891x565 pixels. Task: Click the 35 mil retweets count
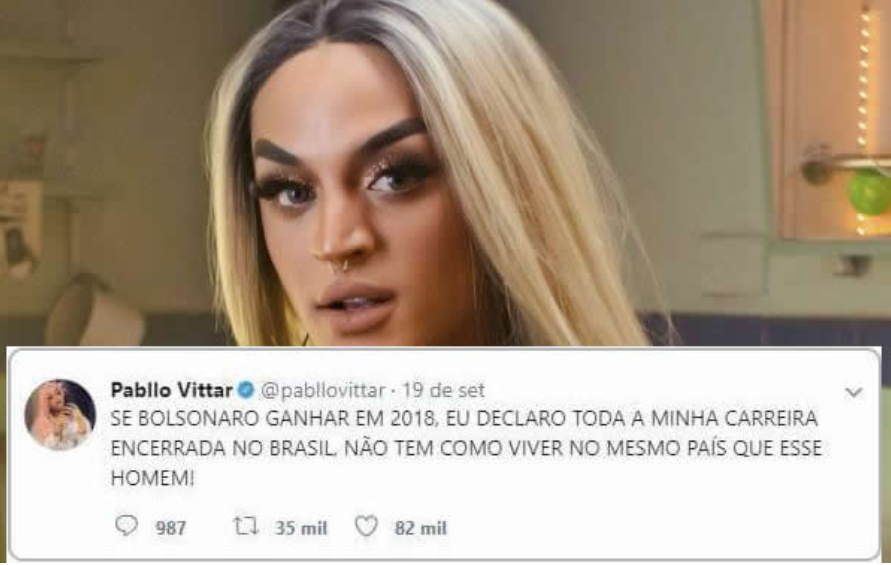point(301,528)
